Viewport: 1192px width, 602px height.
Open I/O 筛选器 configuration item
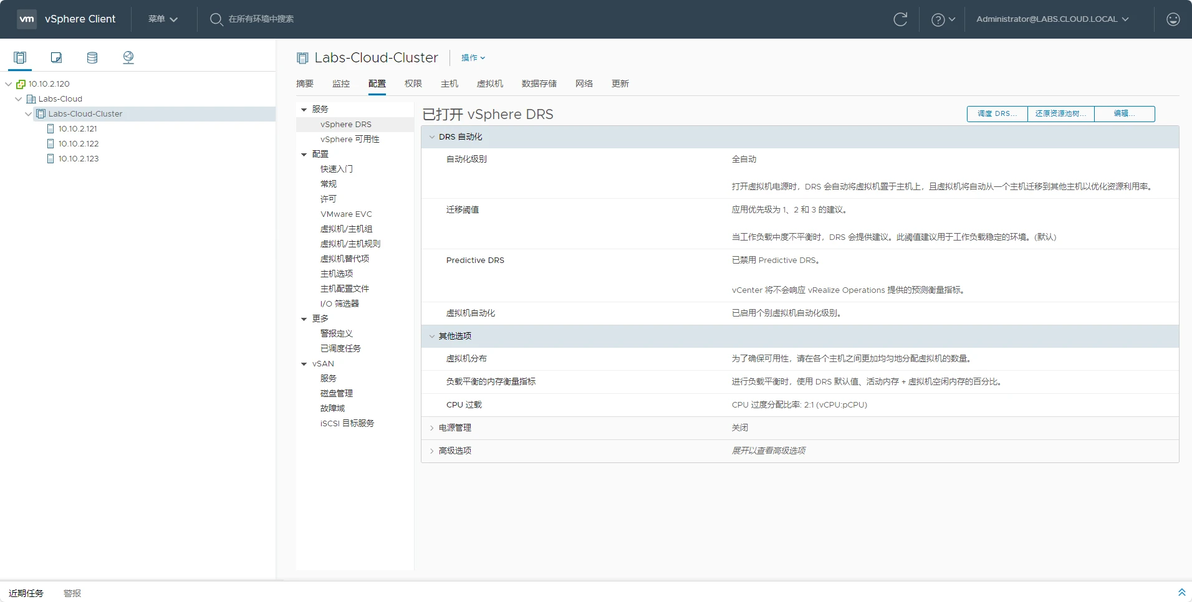[339, 304]
